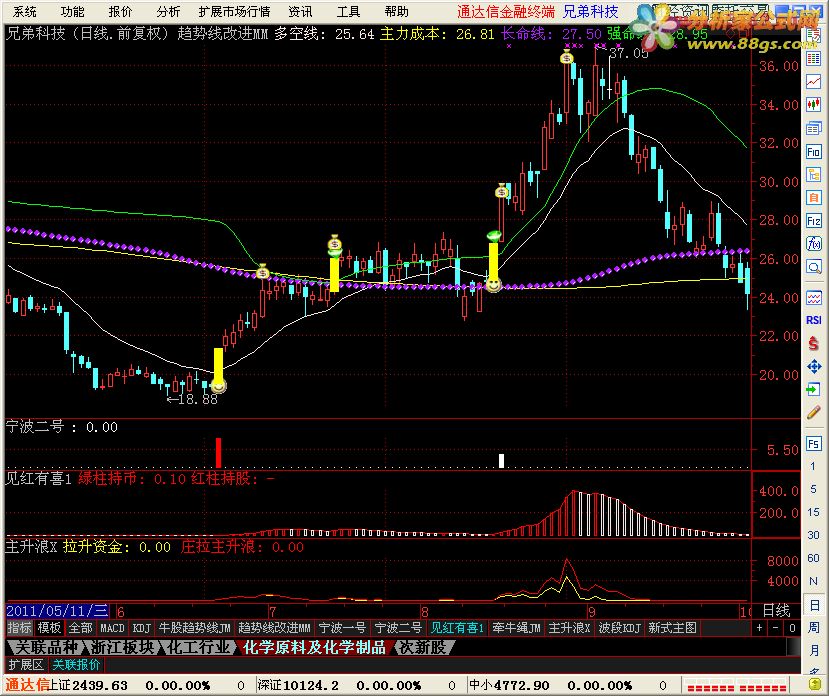Open the 报价 menu
829x696 pixels.
coord(120,11)
